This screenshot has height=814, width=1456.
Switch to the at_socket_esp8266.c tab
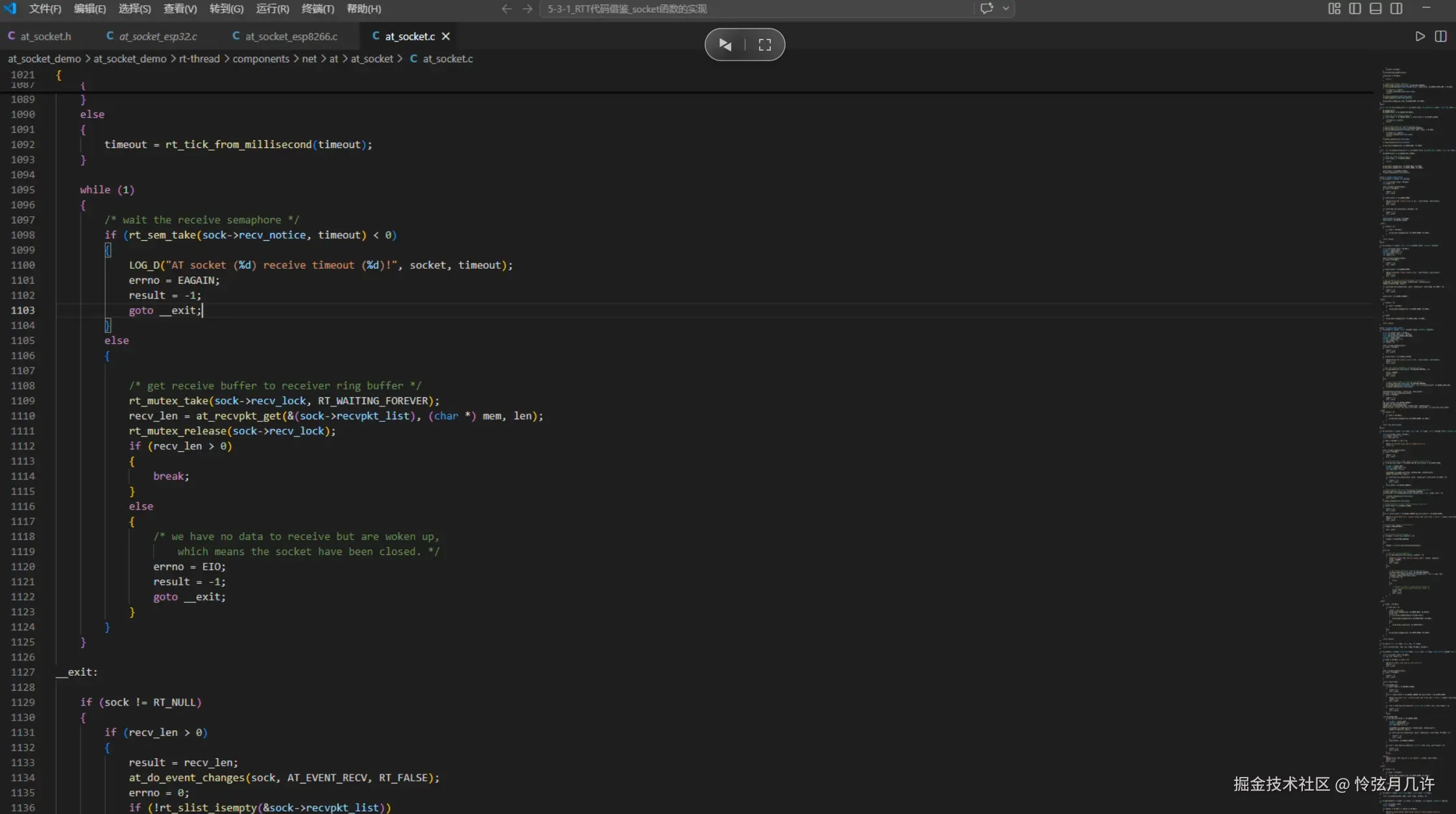pyautogui.click(x=291, y=36)
